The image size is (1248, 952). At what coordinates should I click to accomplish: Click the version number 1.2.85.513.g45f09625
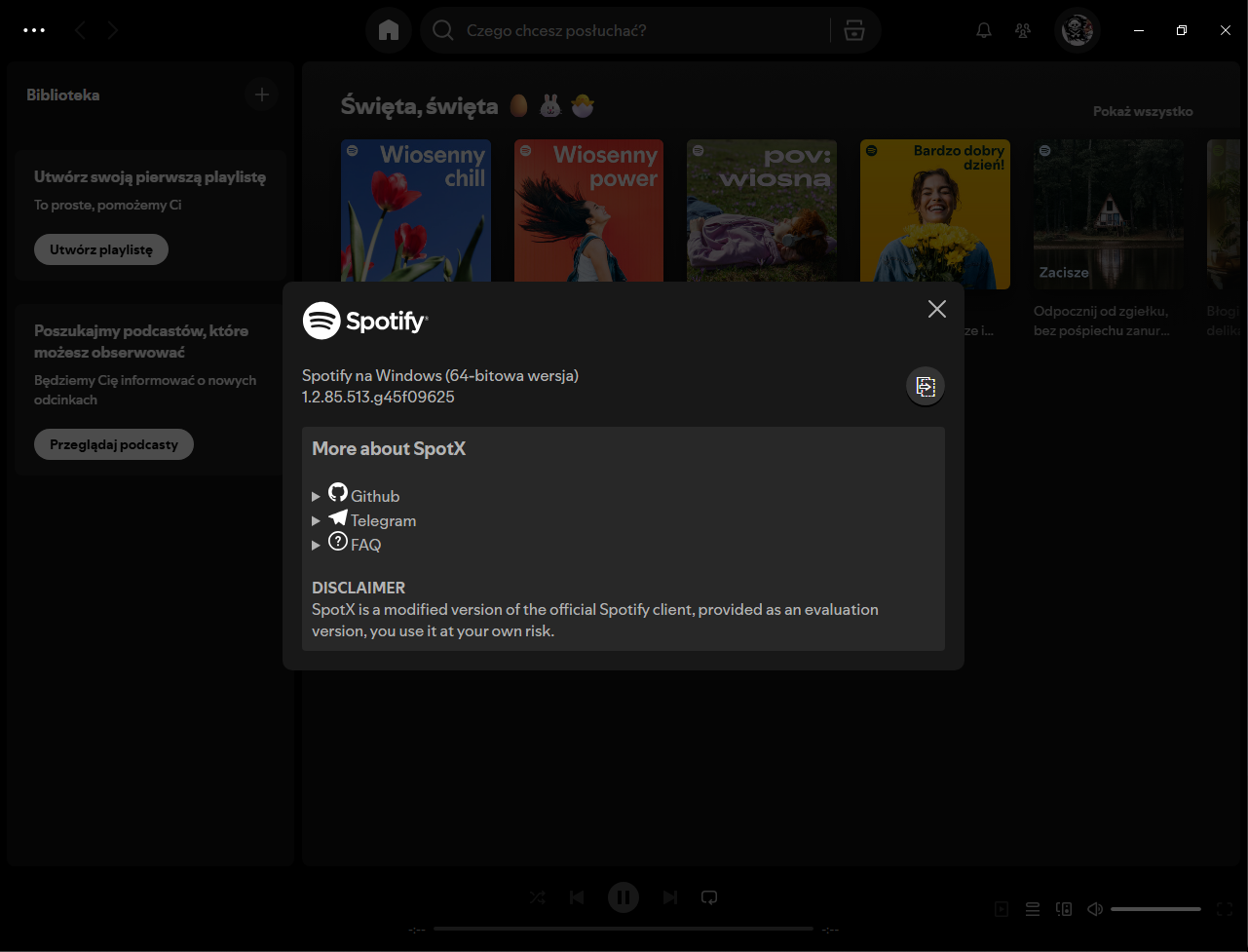378,397
